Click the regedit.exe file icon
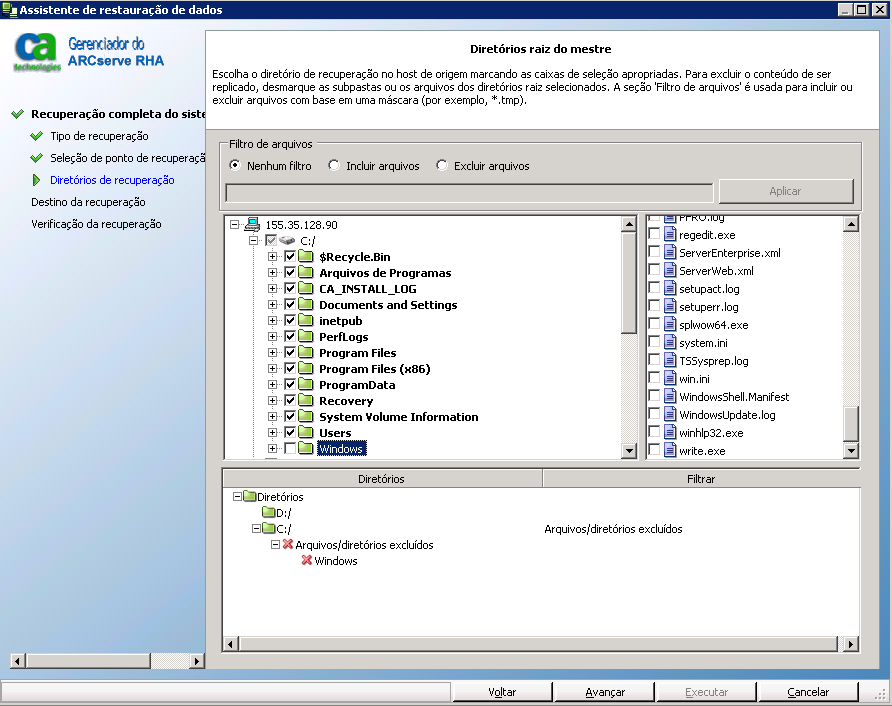This screenshot has width=892, height=706. click(x=670, y=235)
